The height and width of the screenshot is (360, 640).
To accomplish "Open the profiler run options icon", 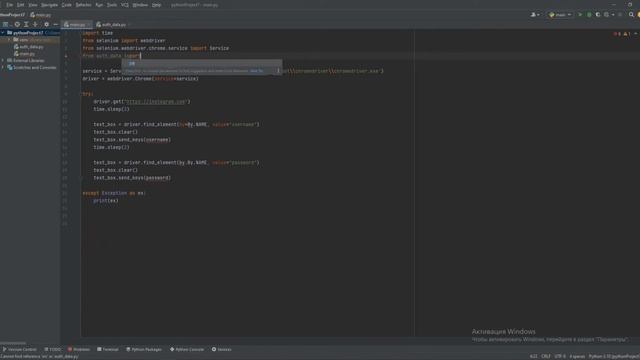I will pyautogui.click(x=608, y=15).
